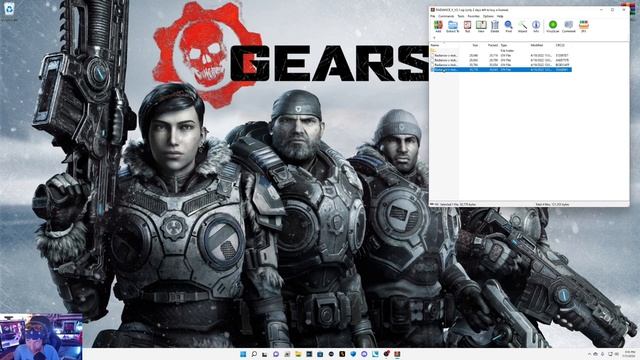Image resolution: width=640 pixels, height=360 pixels.
Task: Sort file list by Packed column
Action: click(493, 45)
